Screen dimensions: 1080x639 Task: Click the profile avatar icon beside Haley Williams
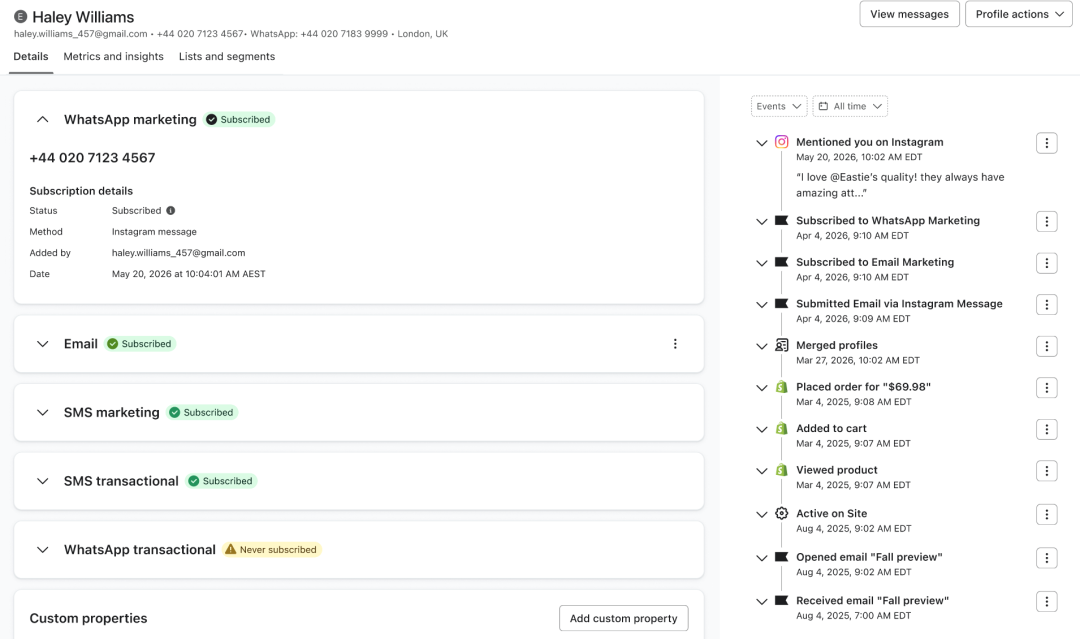pyautogui.click(x=21, y=17)
